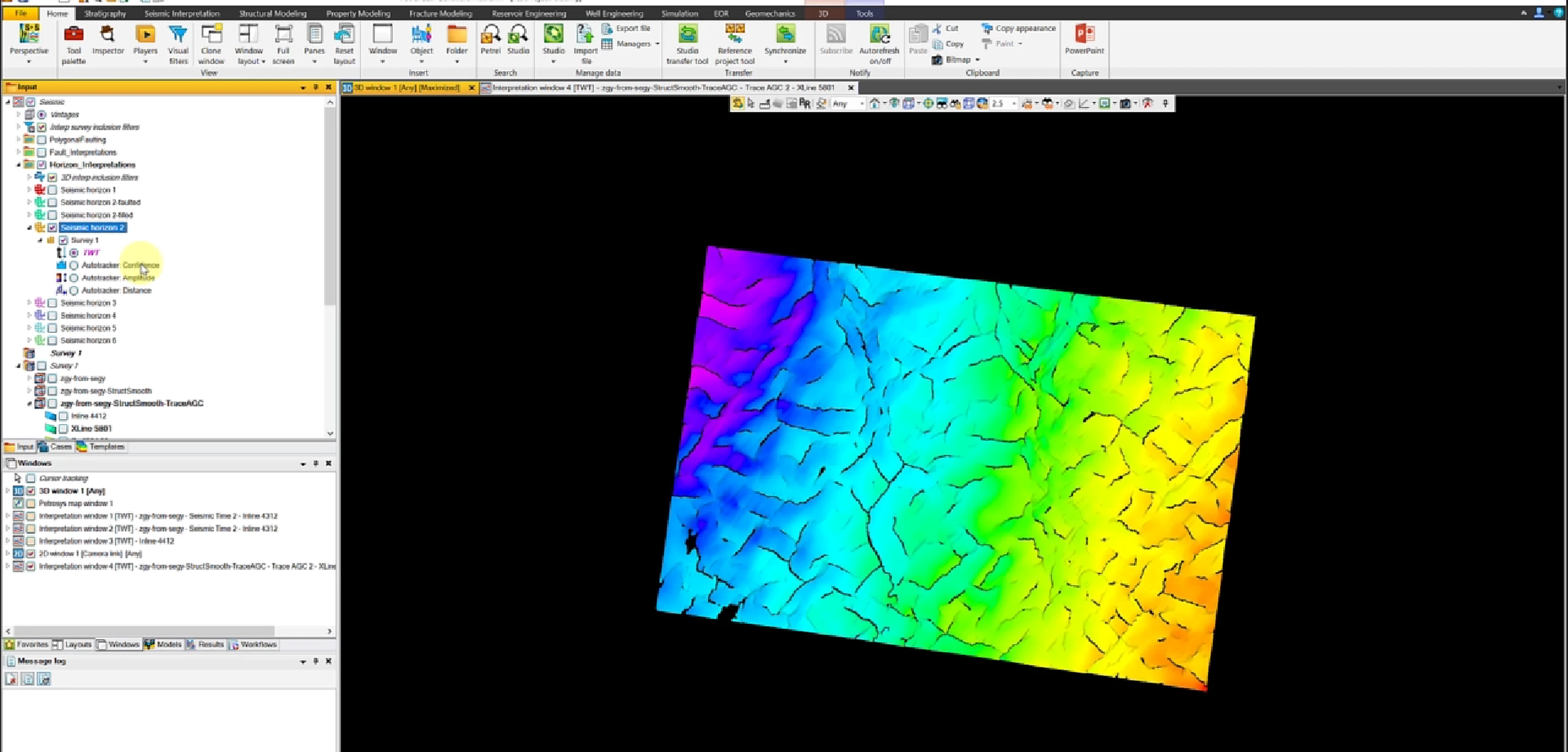Open Studio transfer tool
Image resolution: width=1568 pixels, height=752 pixels.
pyautogui.click(x=687, y=44)
